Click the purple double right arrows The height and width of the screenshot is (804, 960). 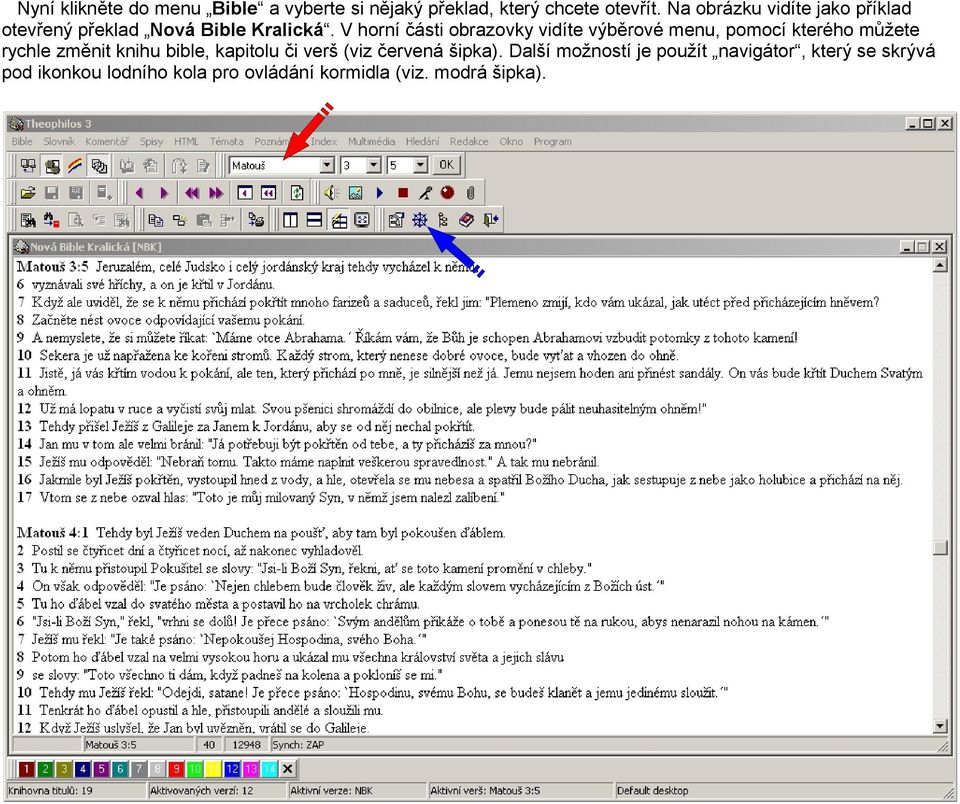click(216, 193)
